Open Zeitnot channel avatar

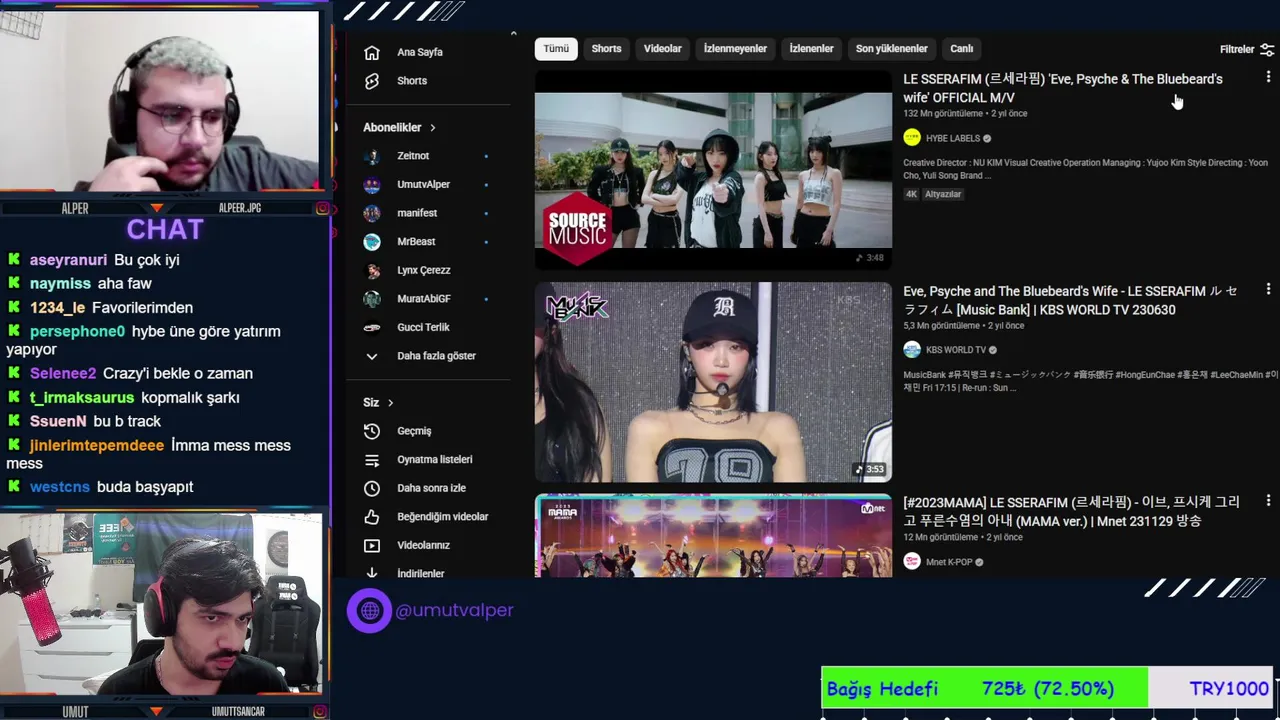[372, 156]
